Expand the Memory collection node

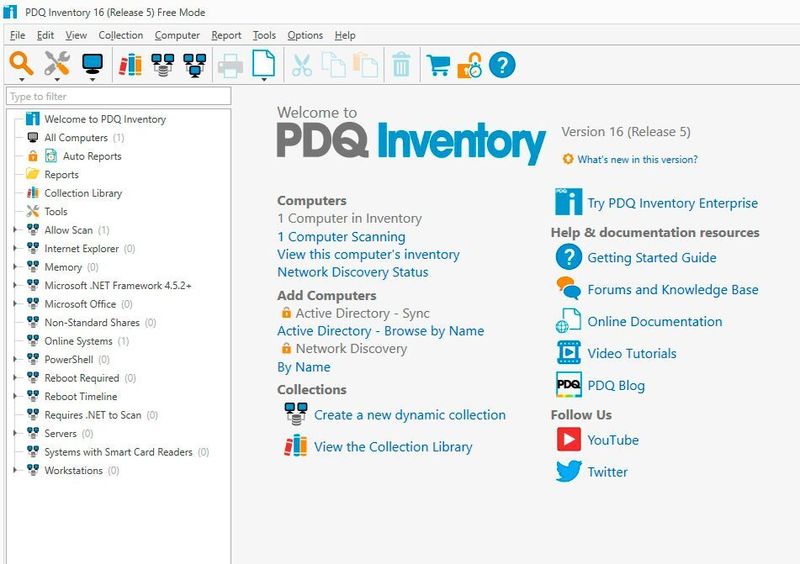coord(15,267)
